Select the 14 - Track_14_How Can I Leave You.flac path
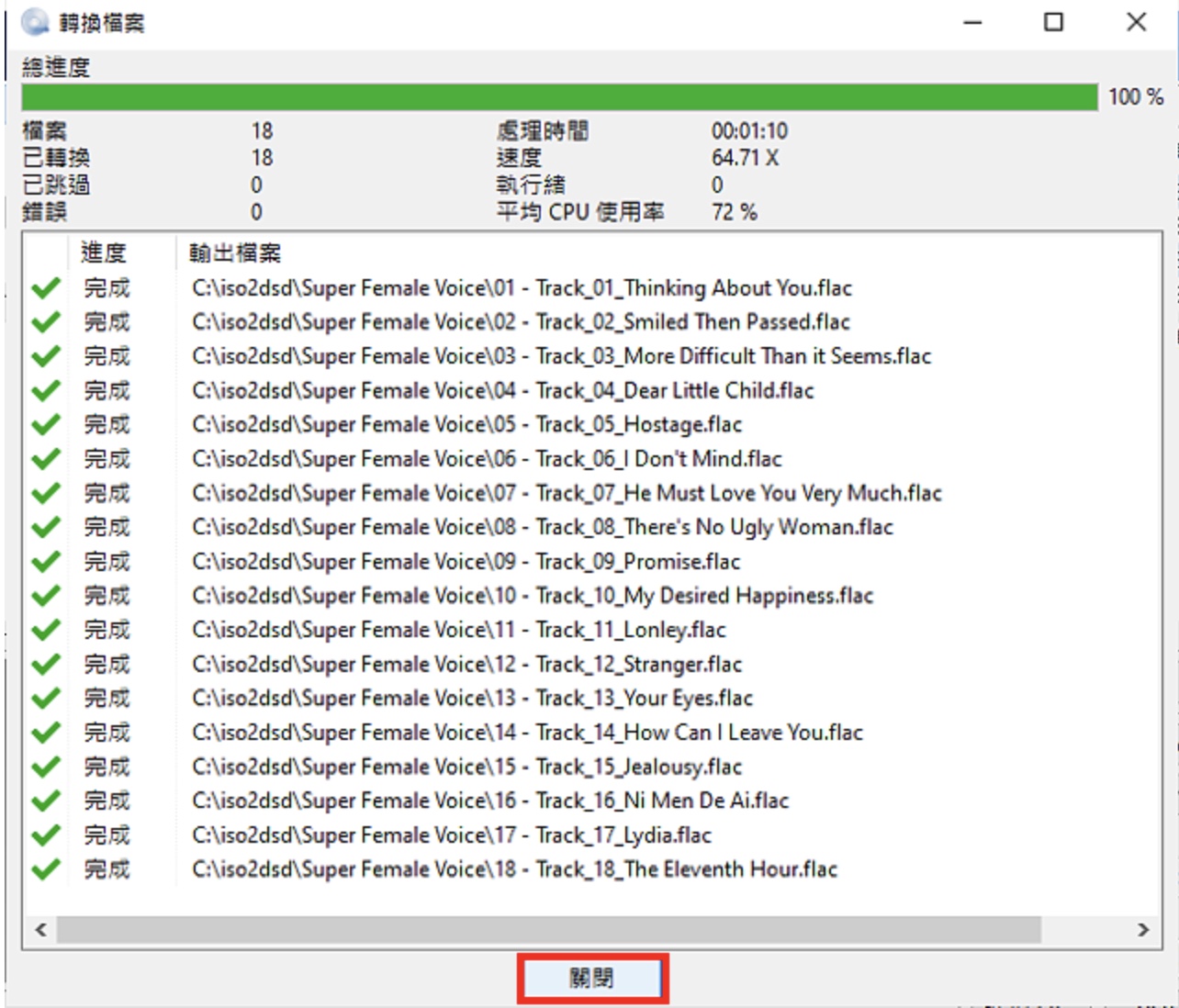 pyautogui.click(x=528, y=733)
